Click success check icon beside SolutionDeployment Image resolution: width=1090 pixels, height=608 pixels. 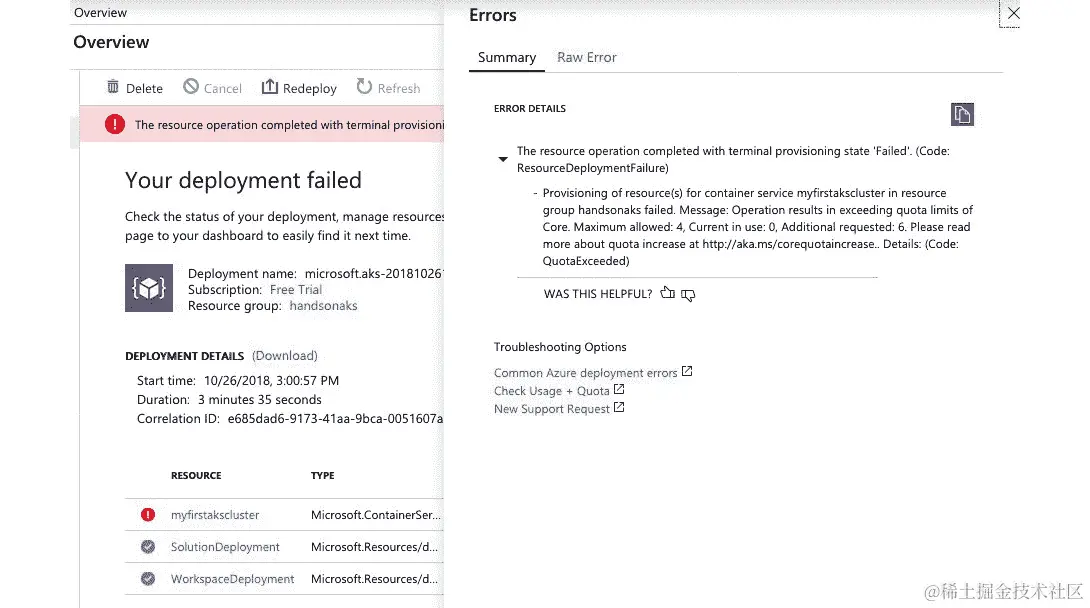[x=148, y=547]
